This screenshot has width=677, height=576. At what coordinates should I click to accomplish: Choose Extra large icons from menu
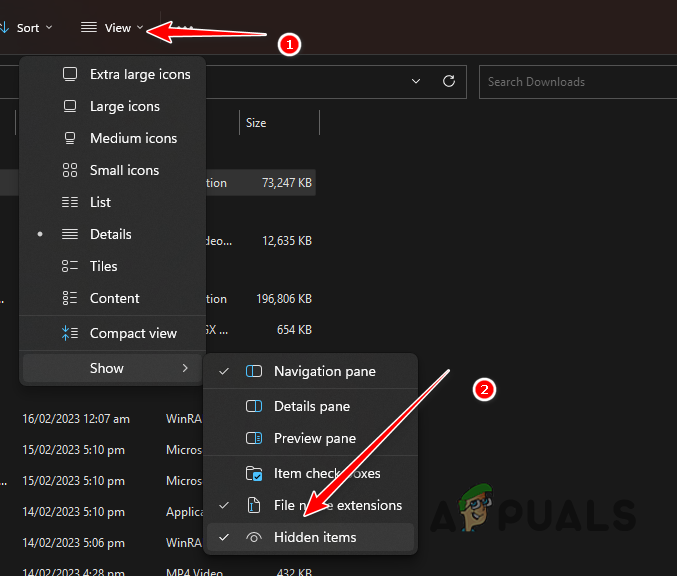click(112, 74)
